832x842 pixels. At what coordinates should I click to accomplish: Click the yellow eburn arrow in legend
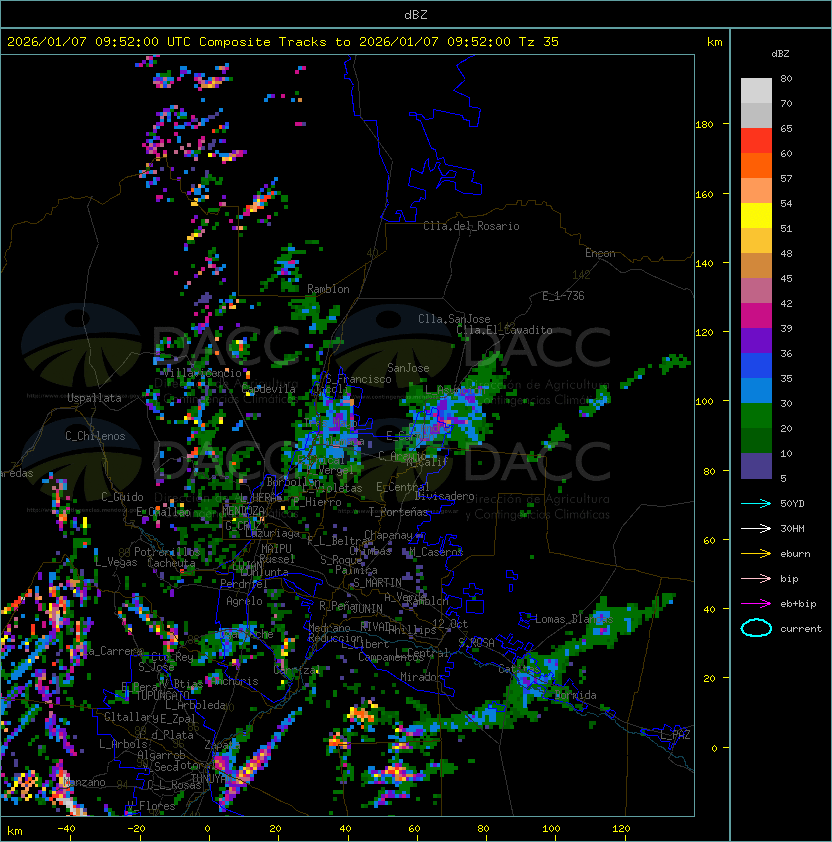click(x=756, y=554)
